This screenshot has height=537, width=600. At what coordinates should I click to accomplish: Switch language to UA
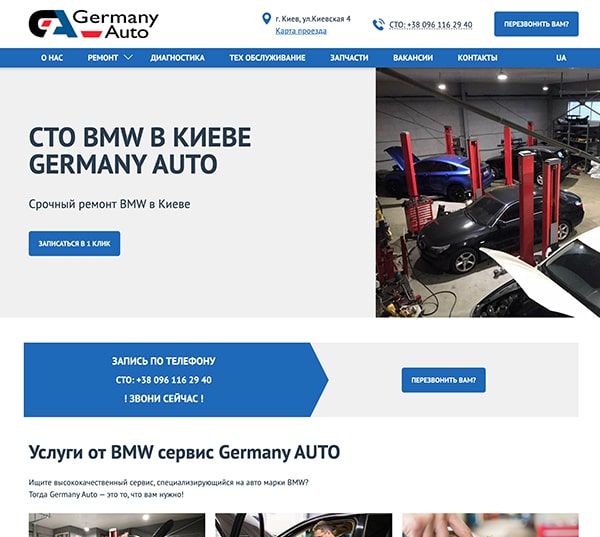(x=561, y=58)
